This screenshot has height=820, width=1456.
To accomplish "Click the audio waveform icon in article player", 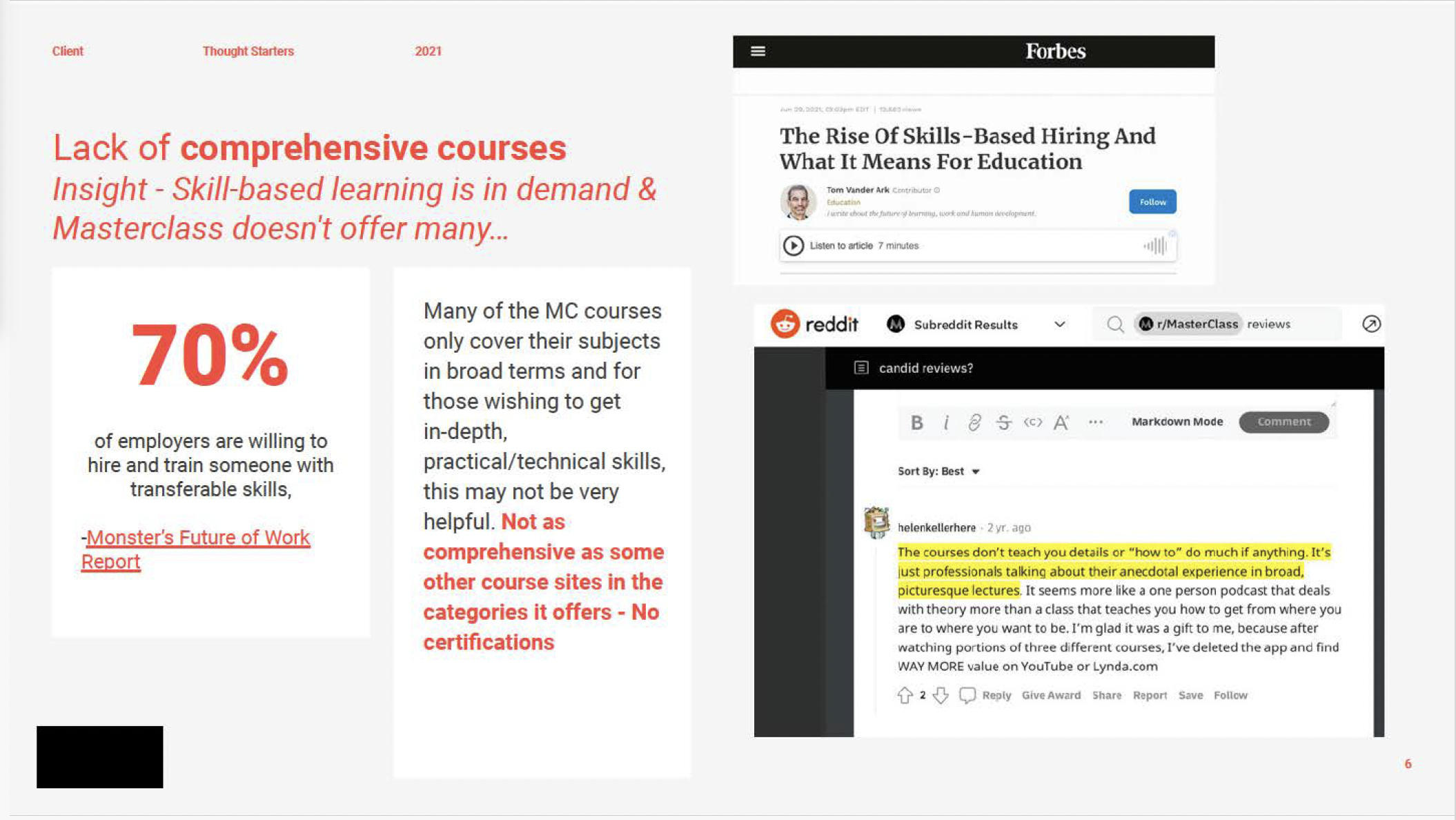I will [x=1155, y=245].
